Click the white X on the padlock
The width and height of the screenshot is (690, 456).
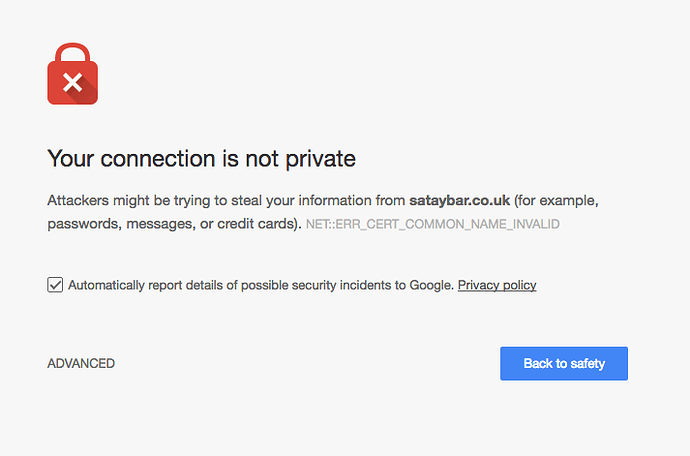pyautogui.click(x=72, y=84)
